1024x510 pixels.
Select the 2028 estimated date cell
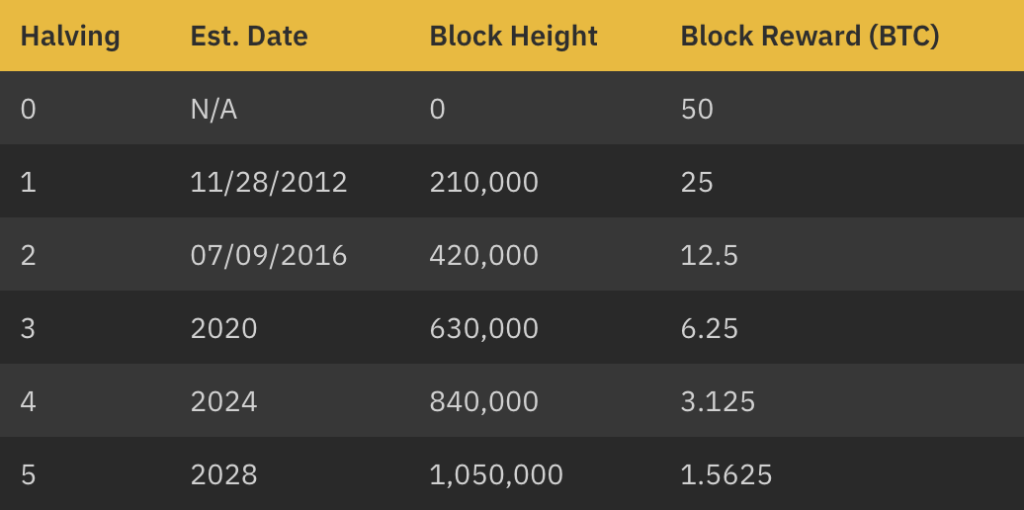pyautogui.click(x=224, y=475)
